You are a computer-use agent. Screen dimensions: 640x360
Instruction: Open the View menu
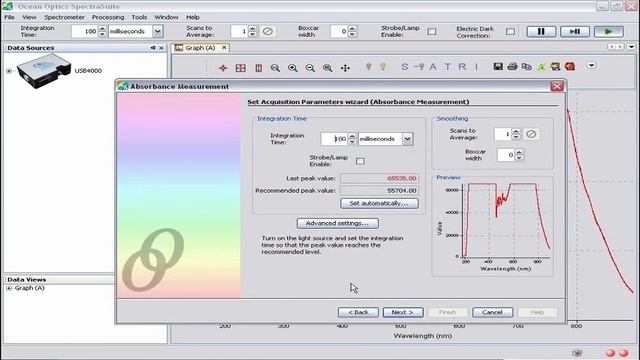tap(29, 17)
